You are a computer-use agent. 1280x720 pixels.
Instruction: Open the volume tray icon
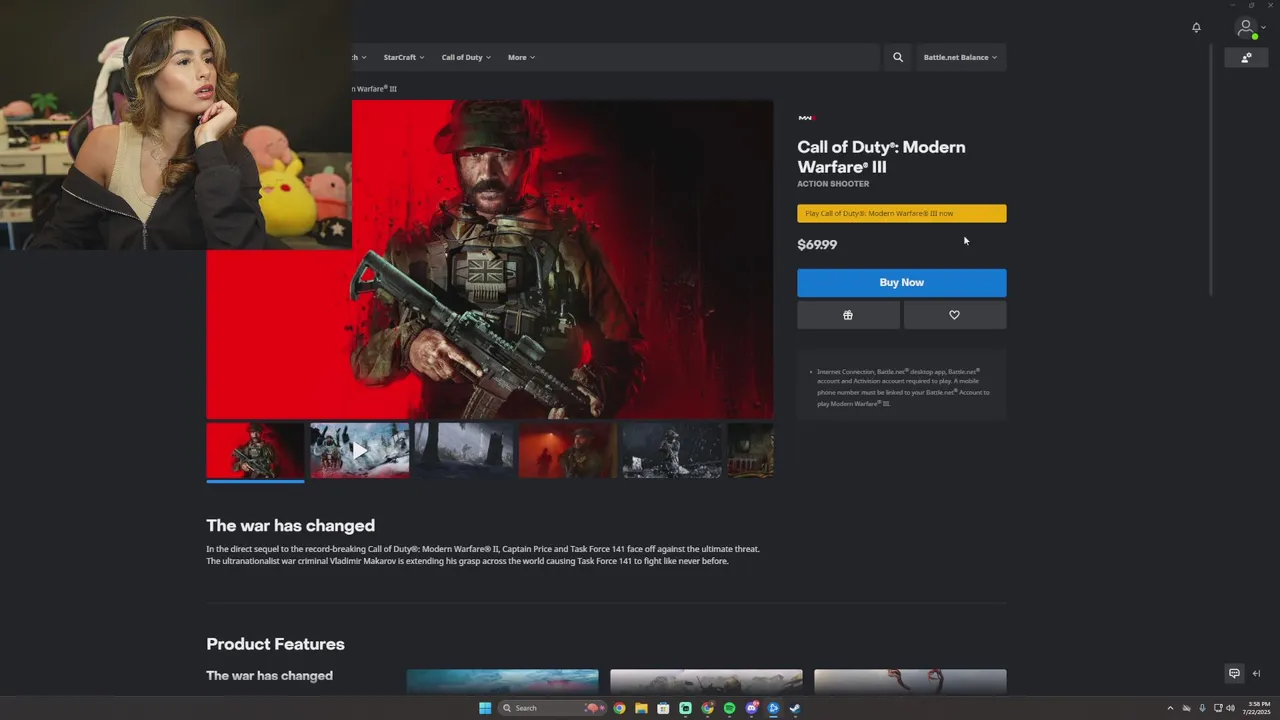pyautogui.click(x=1230, y=708)
